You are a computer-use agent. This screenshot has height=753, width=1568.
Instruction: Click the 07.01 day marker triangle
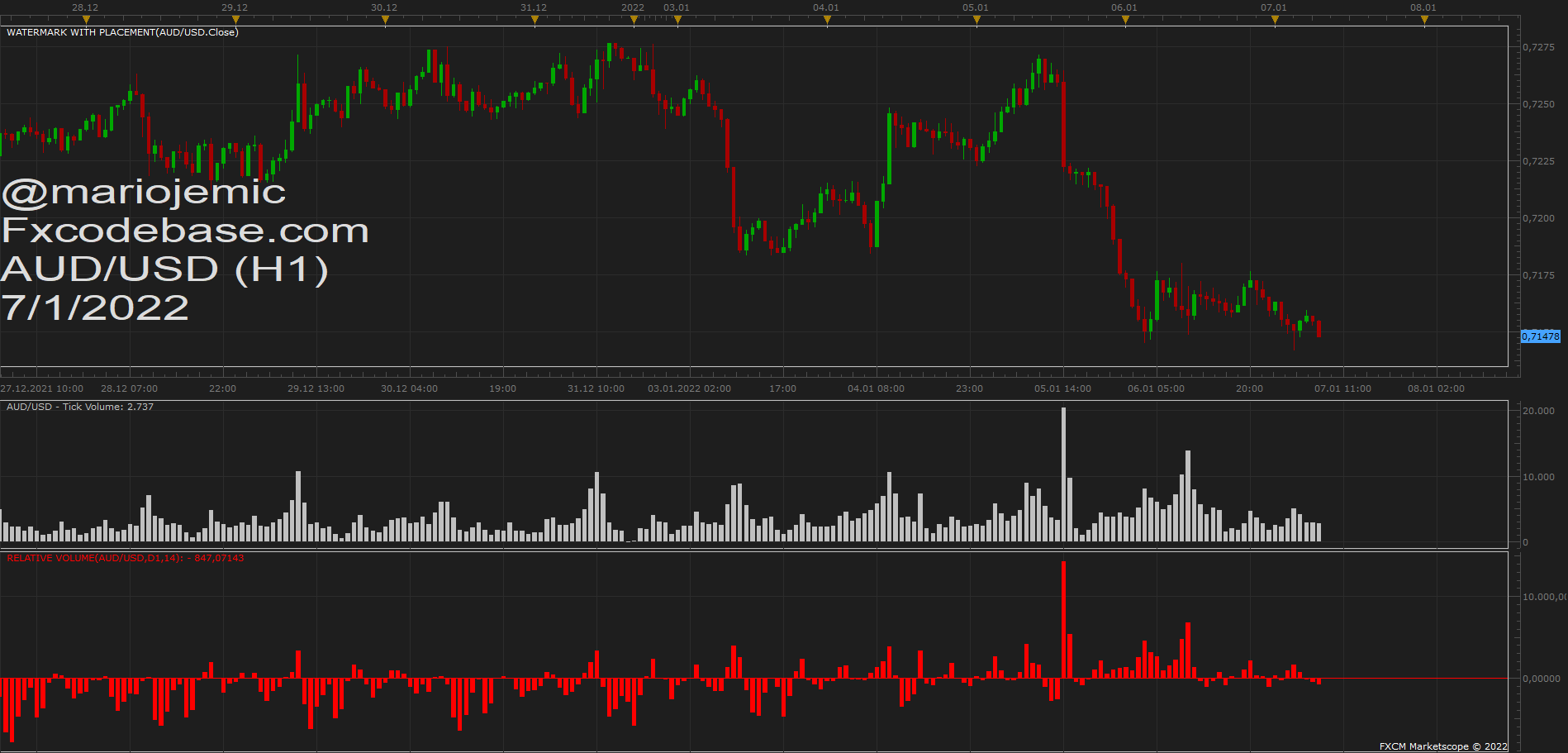point(1275,21)
